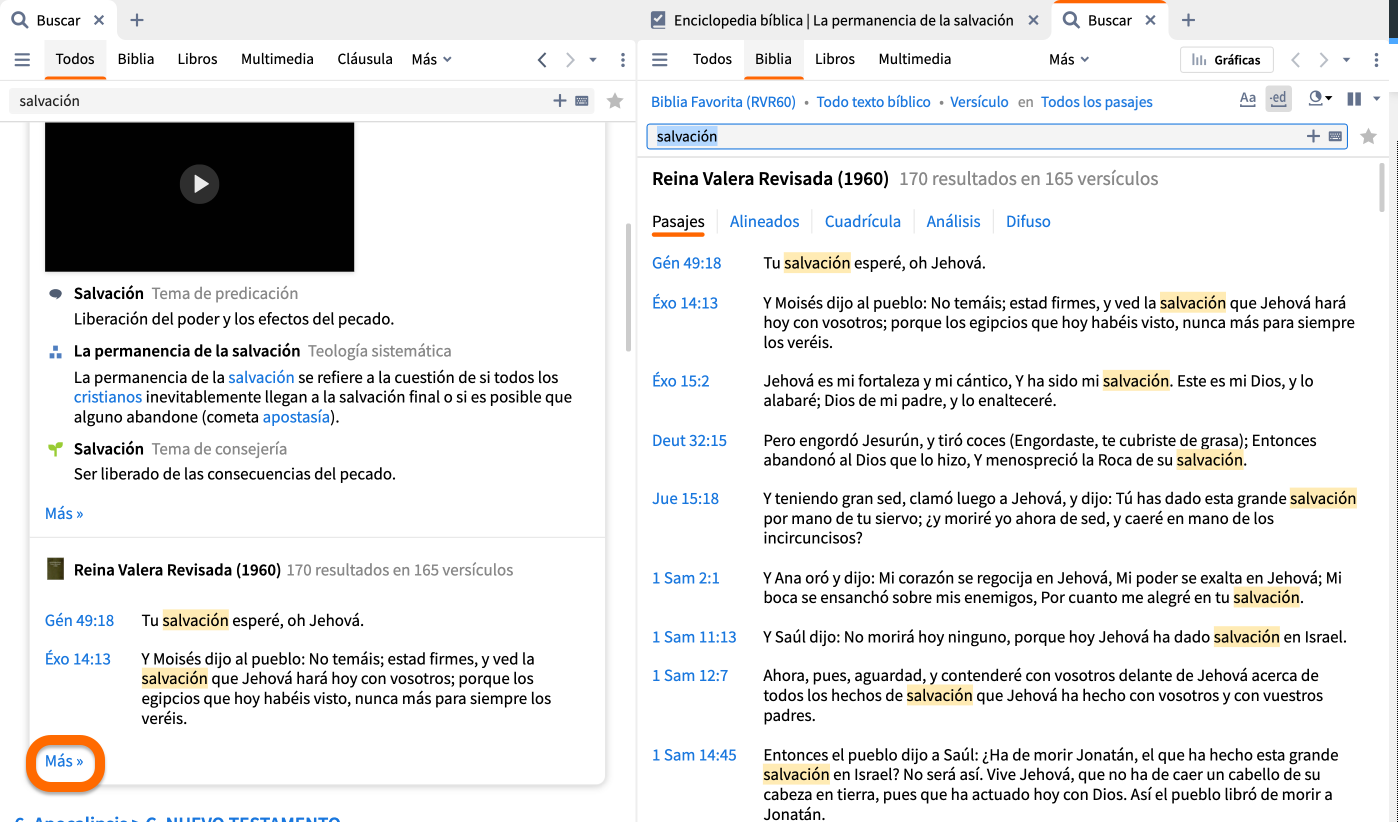Close the second Buscar tab

tap(1150, 20)
